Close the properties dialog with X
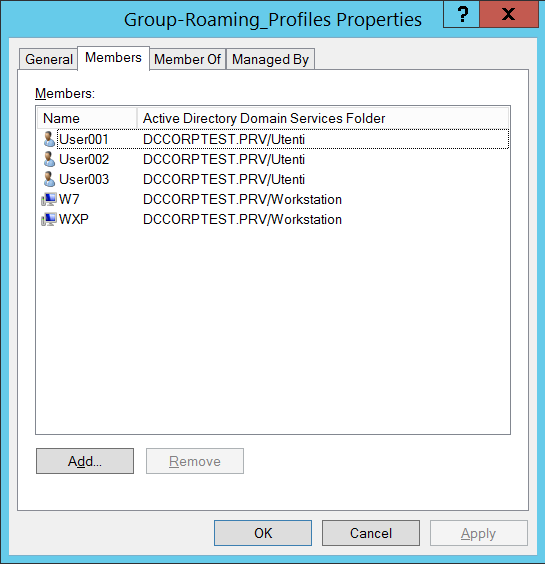 pos(509,14)
